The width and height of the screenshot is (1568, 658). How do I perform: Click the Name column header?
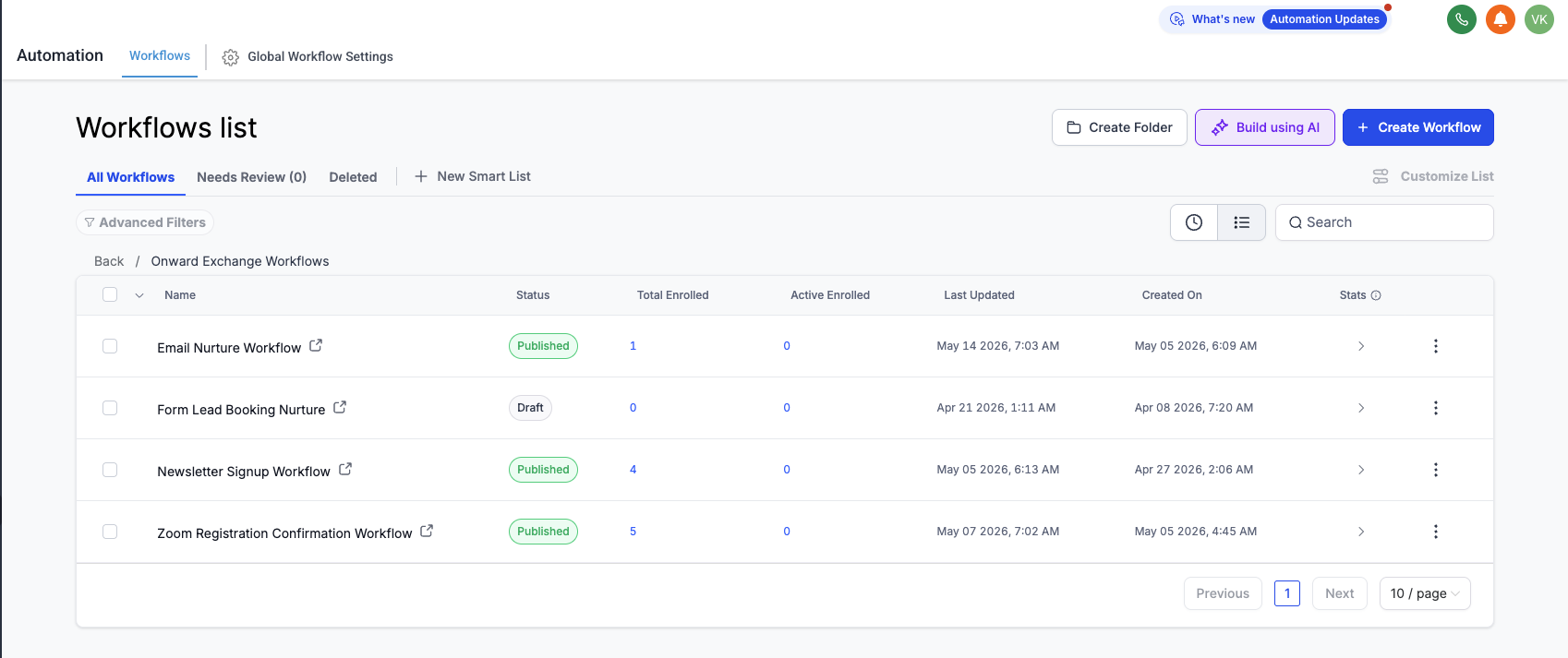pyautogui.click(x=180, y=295)
